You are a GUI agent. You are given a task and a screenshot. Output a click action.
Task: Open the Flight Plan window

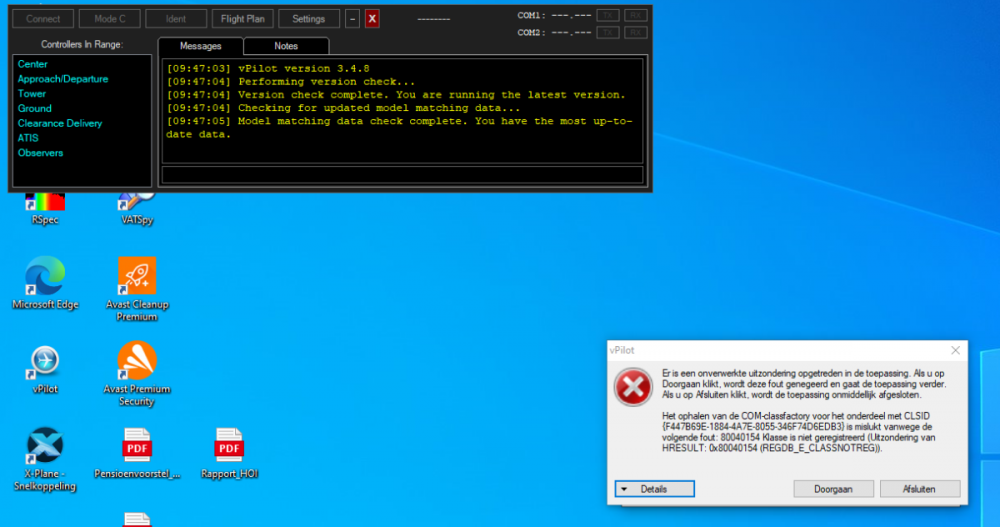(x=242, y=19)
